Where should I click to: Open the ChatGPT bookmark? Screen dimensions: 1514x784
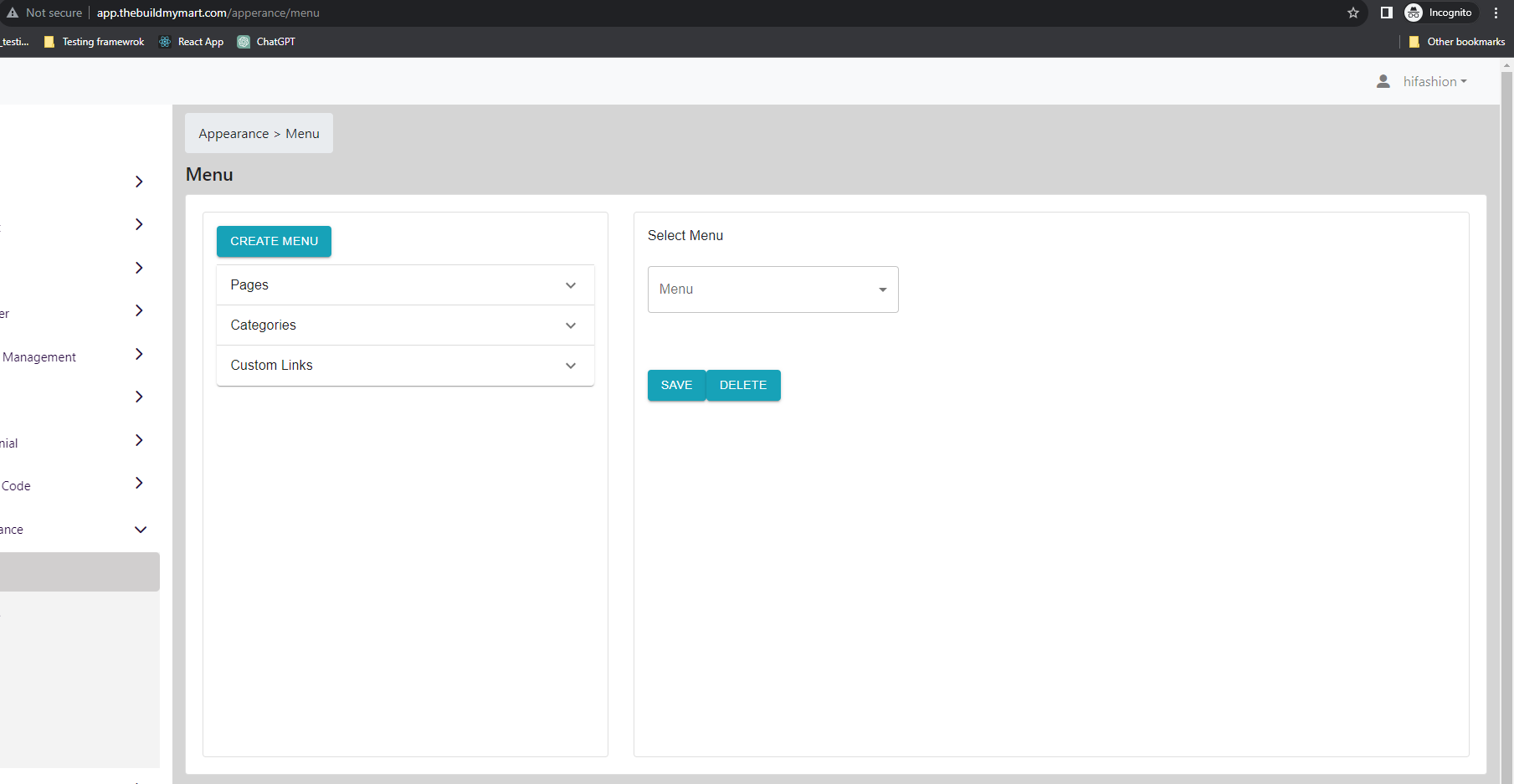pyautogui.click(x=266, y=42)
